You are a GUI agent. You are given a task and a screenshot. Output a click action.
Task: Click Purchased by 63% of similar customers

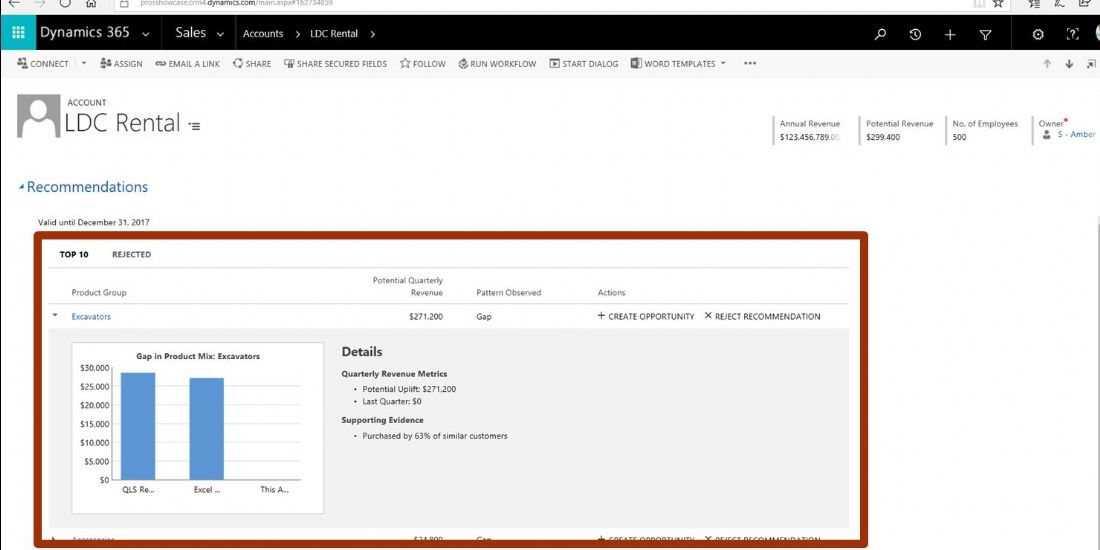434,436
